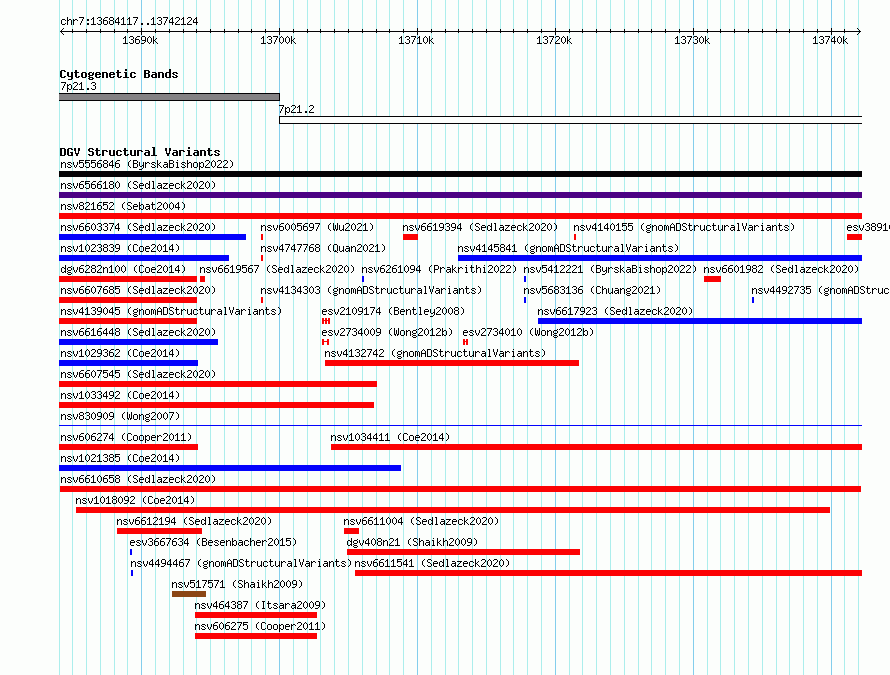890x675 pixels.
Task: Click the nsv5683136 (Chuang2021) label
Action: [592, 291]
